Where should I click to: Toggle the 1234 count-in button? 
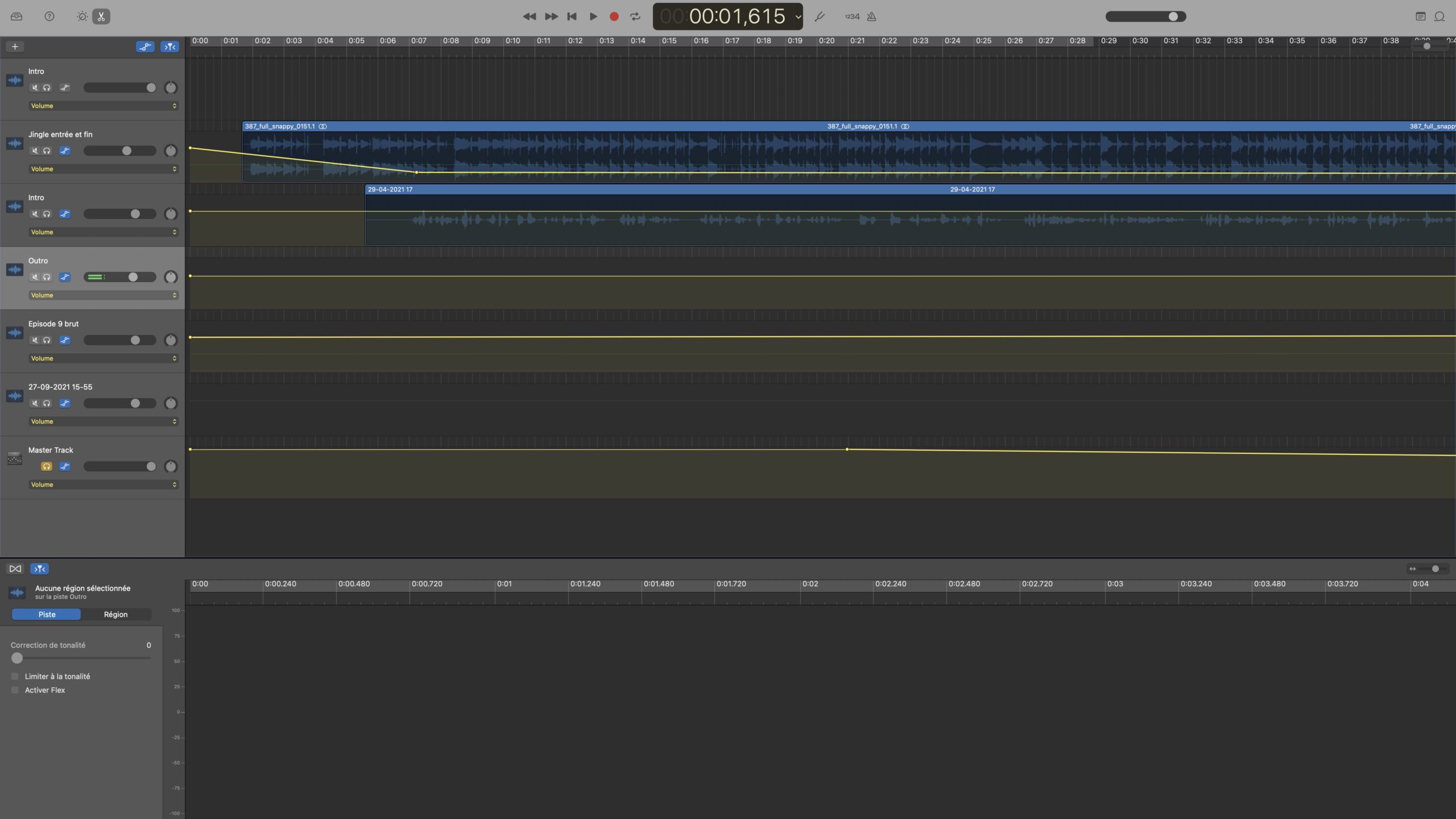tap(852, 16)
